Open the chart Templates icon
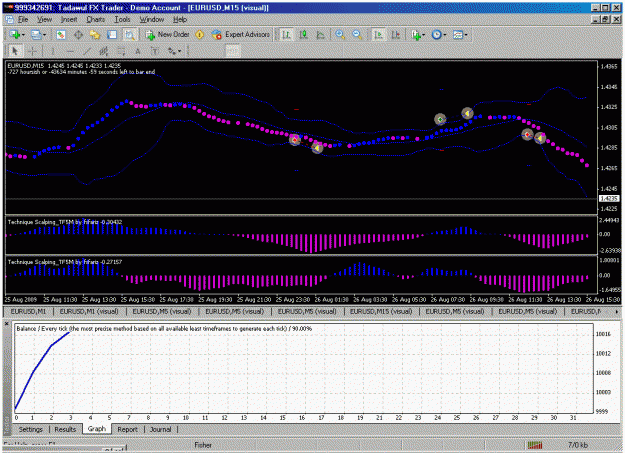Viewport: 625px width, 453px height. [x=458, y=35]
